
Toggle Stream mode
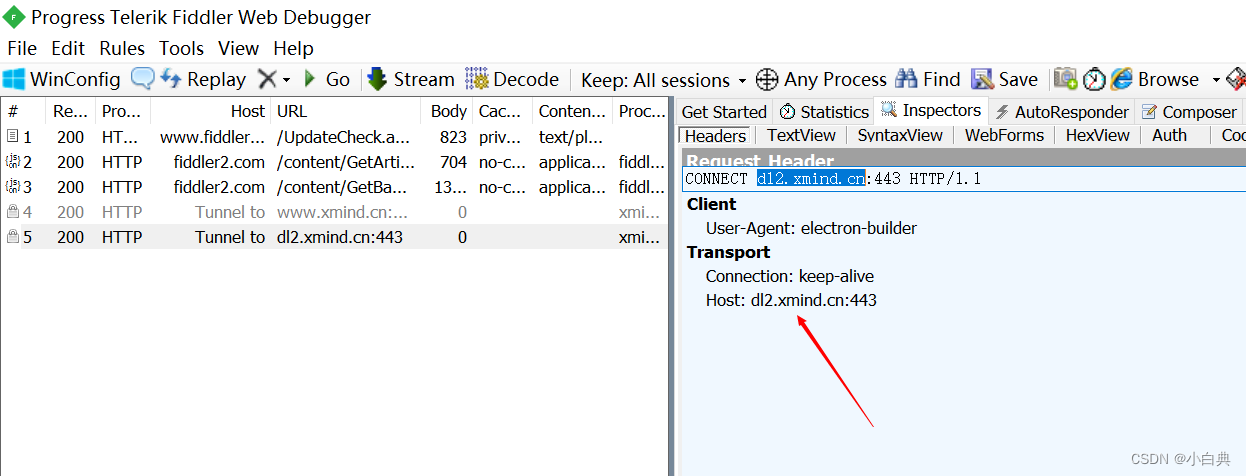click(x=411, y=79)
